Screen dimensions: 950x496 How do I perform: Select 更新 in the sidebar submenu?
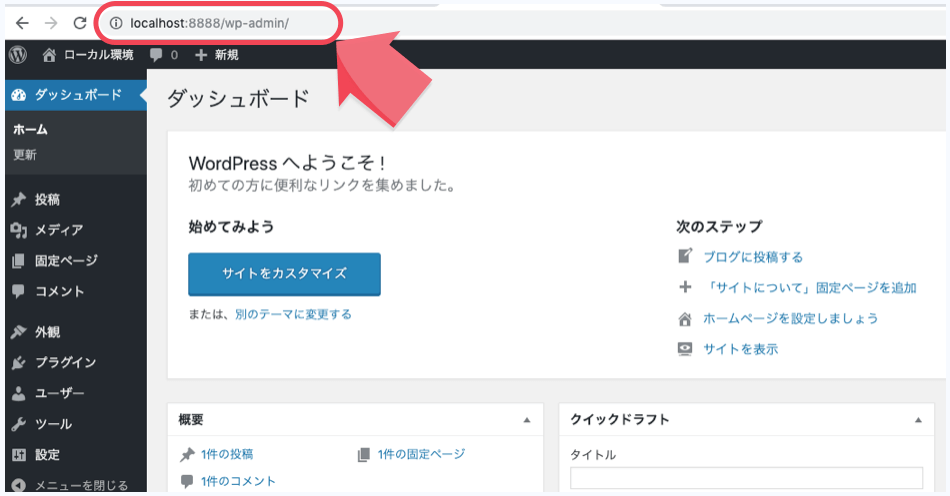(25, 154)
